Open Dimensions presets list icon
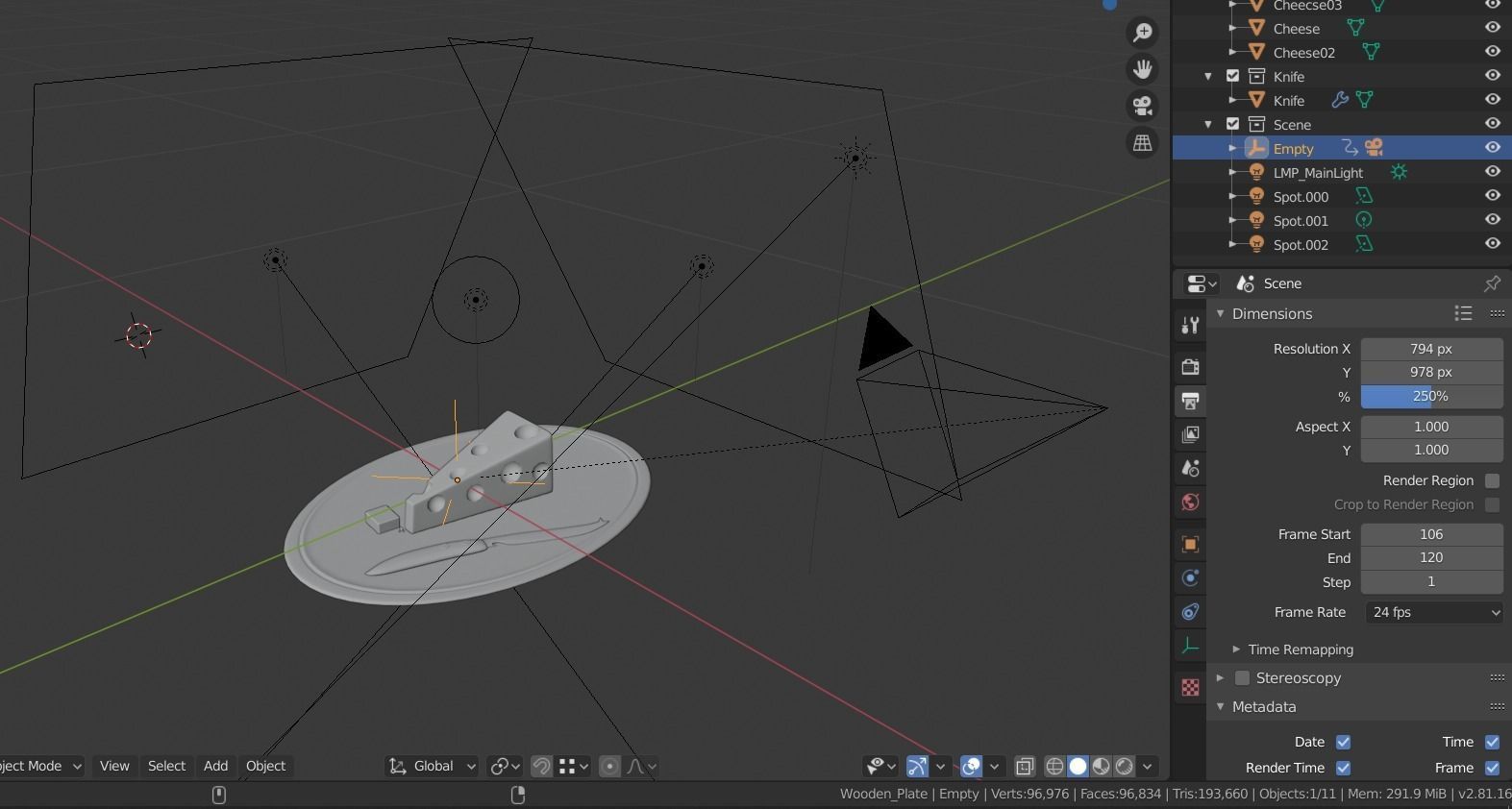Screen dimensions: 1512x809 (x=1463, y=313)
